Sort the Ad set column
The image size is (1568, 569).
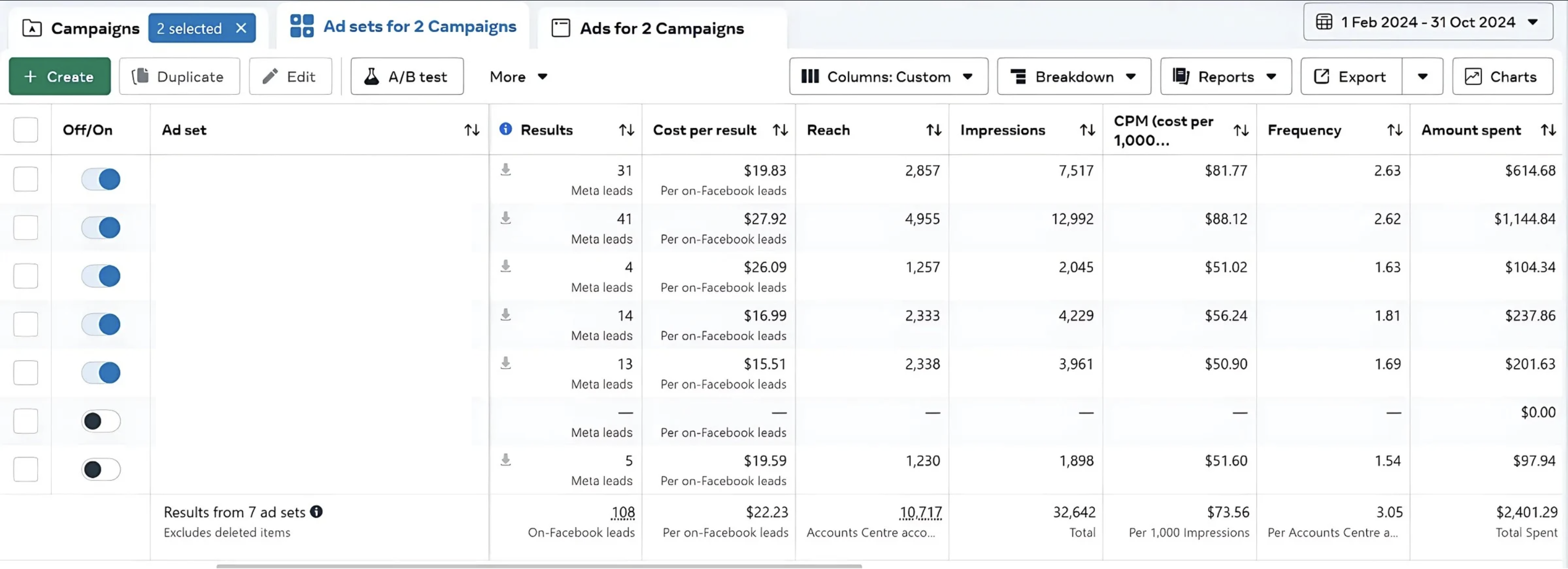[x=472, y=130]
